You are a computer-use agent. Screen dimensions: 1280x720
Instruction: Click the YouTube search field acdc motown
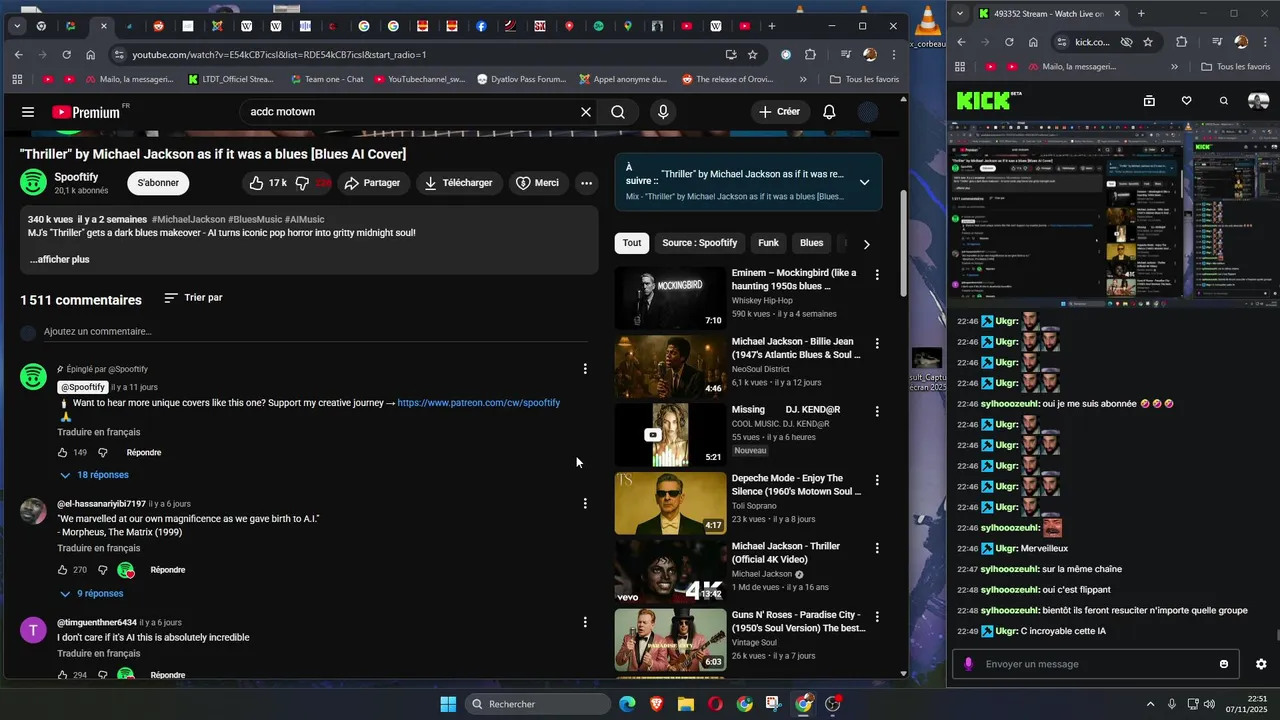[x=410, y=112]
